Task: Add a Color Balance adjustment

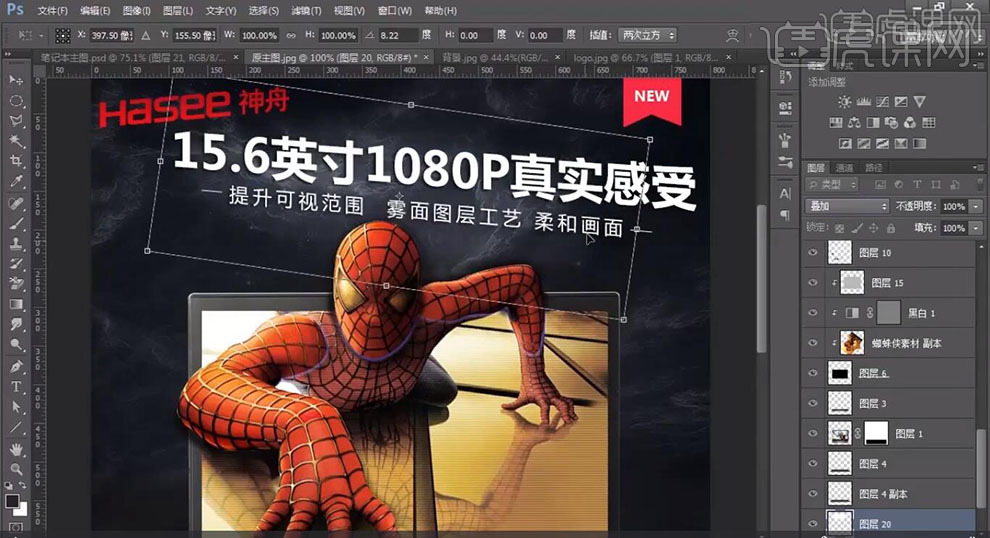Action: point(855,123)
